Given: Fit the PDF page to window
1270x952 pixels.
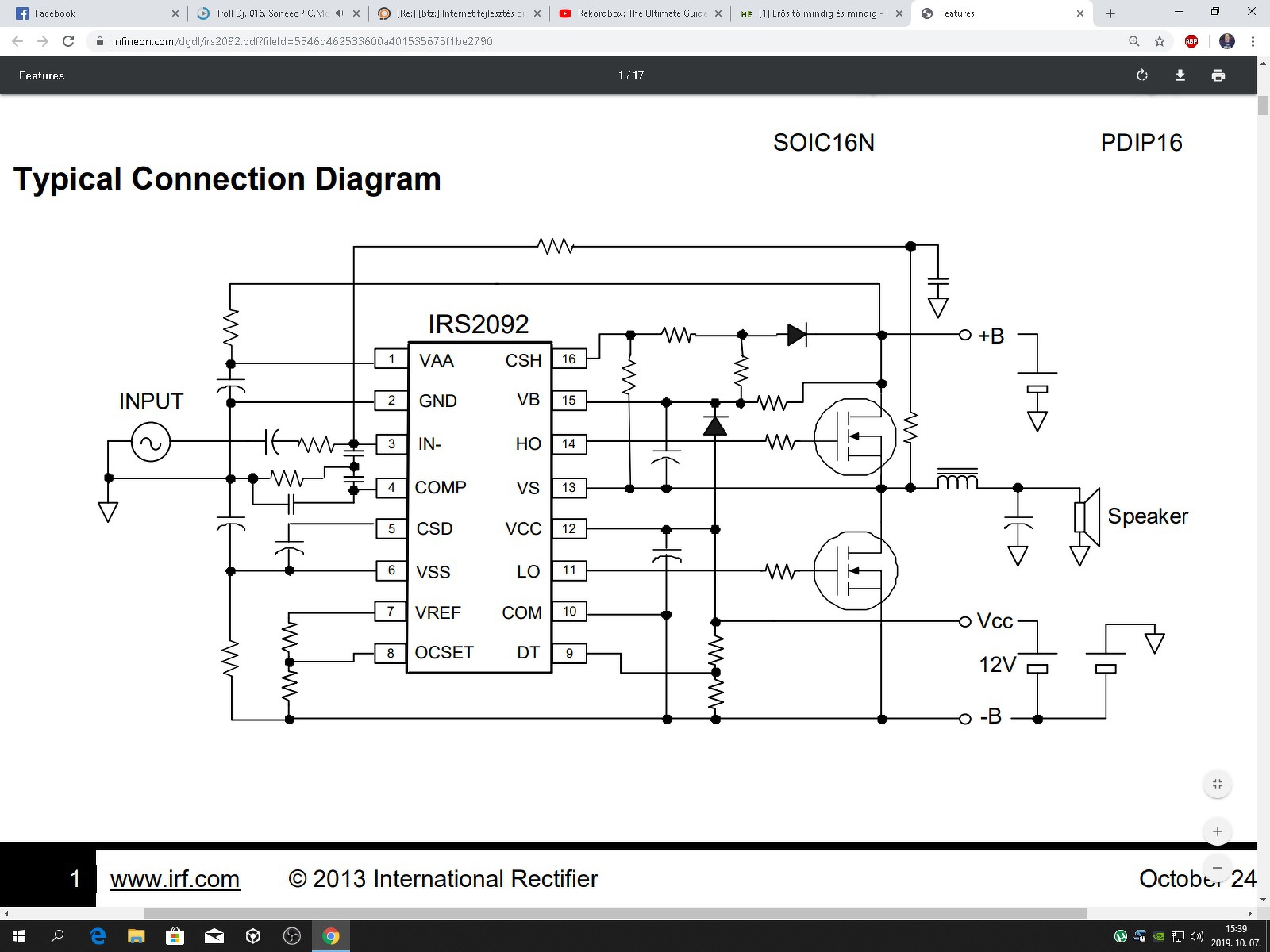Looking at the screenshot, I should point(1218,785).
